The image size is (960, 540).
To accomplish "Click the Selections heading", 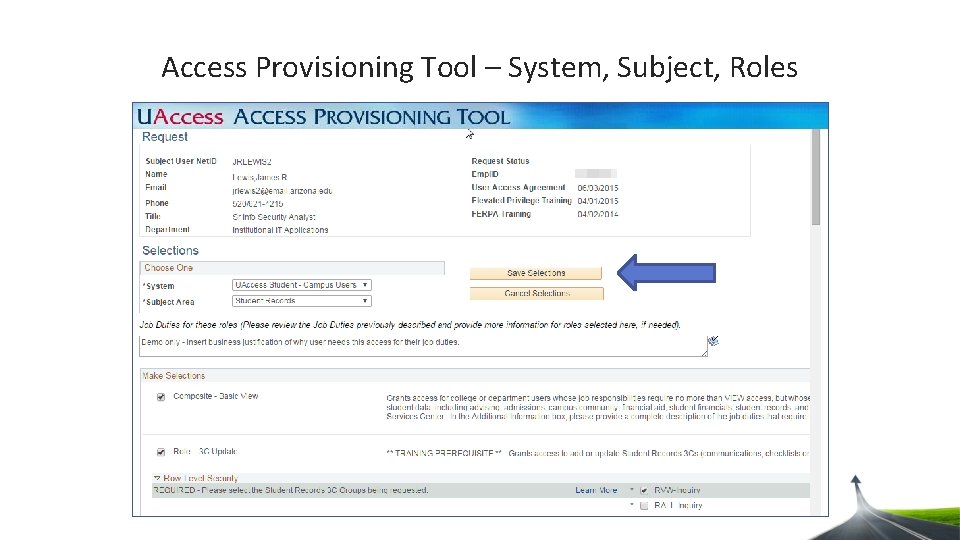I will [170, 250].
